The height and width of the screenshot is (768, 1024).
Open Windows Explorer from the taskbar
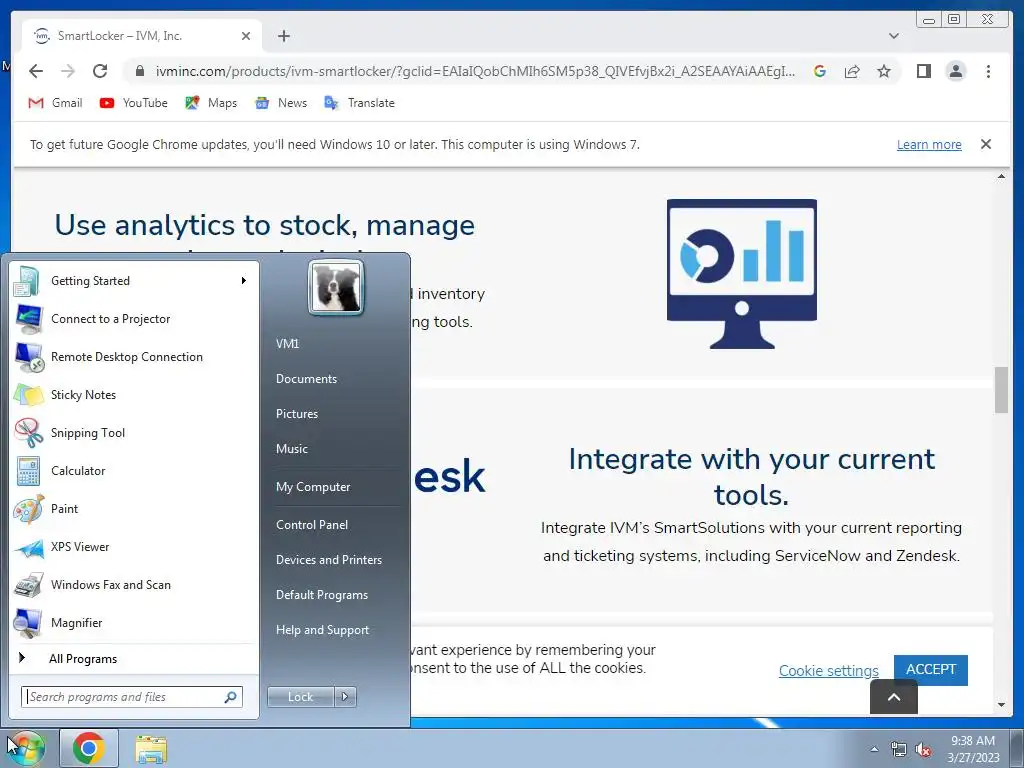151,748
